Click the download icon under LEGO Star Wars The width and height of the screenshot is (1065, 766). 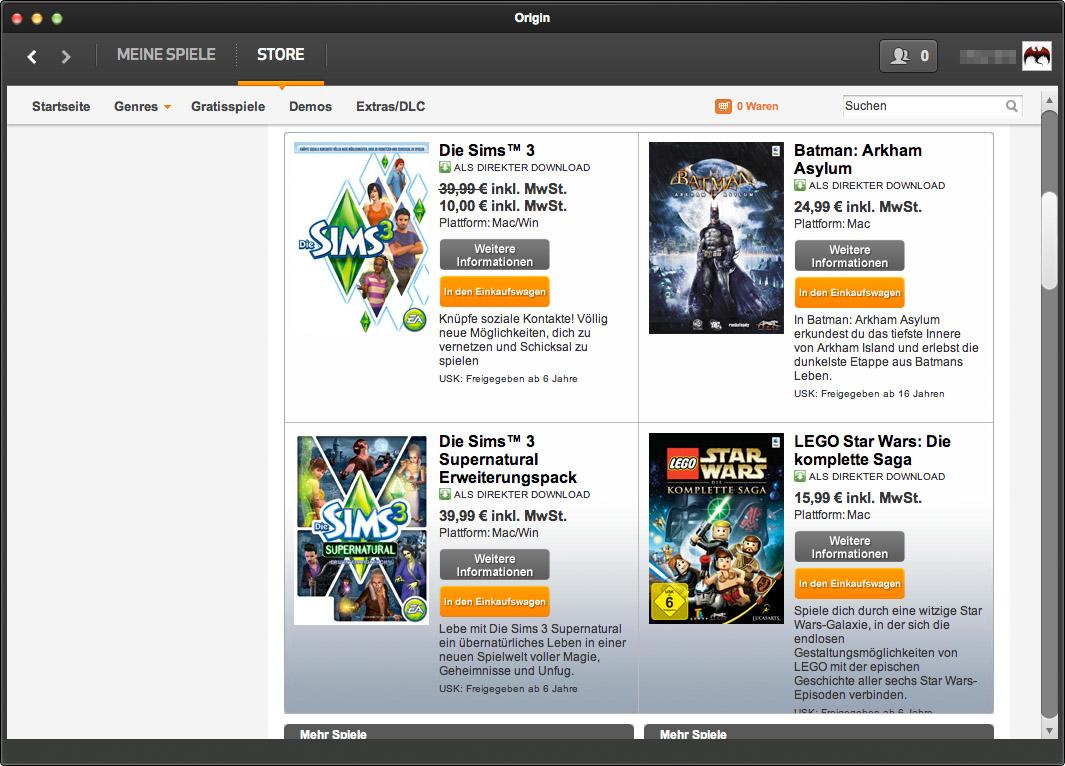click(x=800, y=477)
